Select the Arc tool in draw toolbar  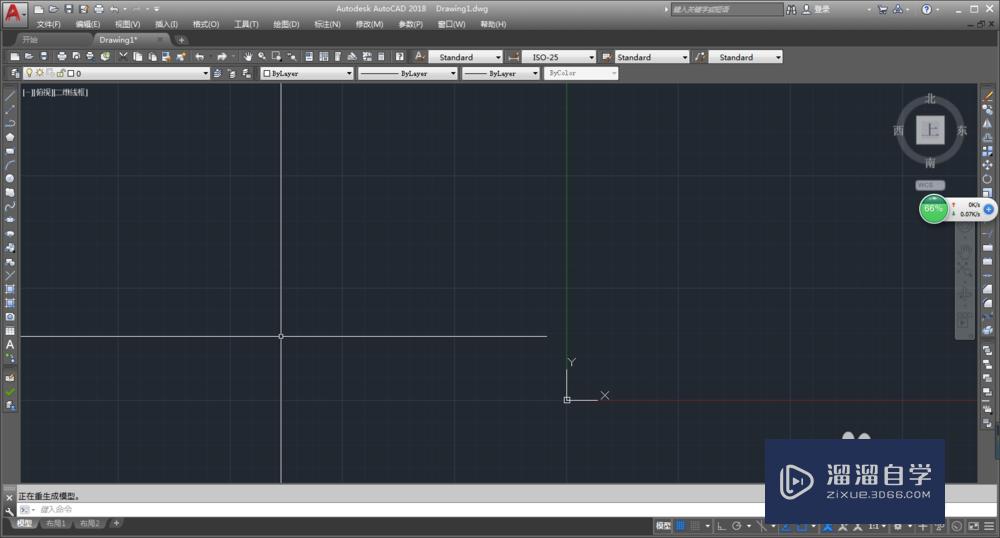(x=10, y=165)
